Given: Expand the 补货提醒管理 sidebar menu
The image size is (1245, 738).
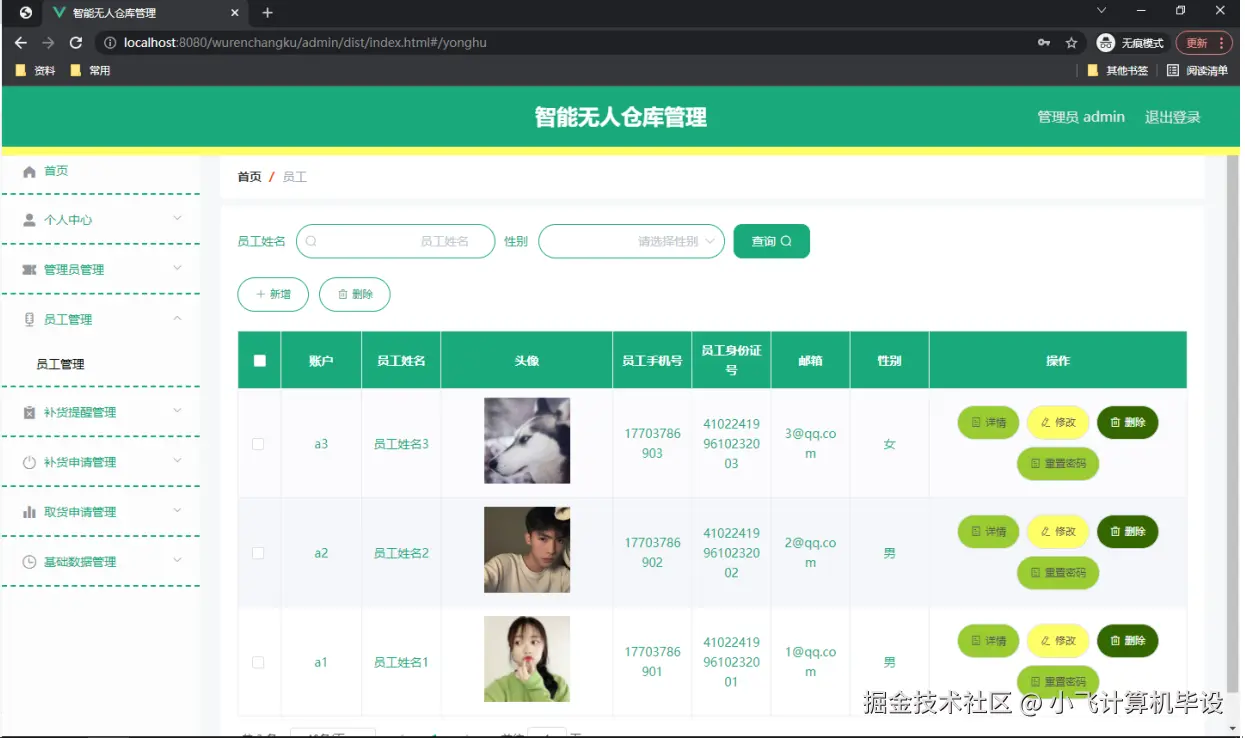Looking at the screenshot, I should (177, 411).
